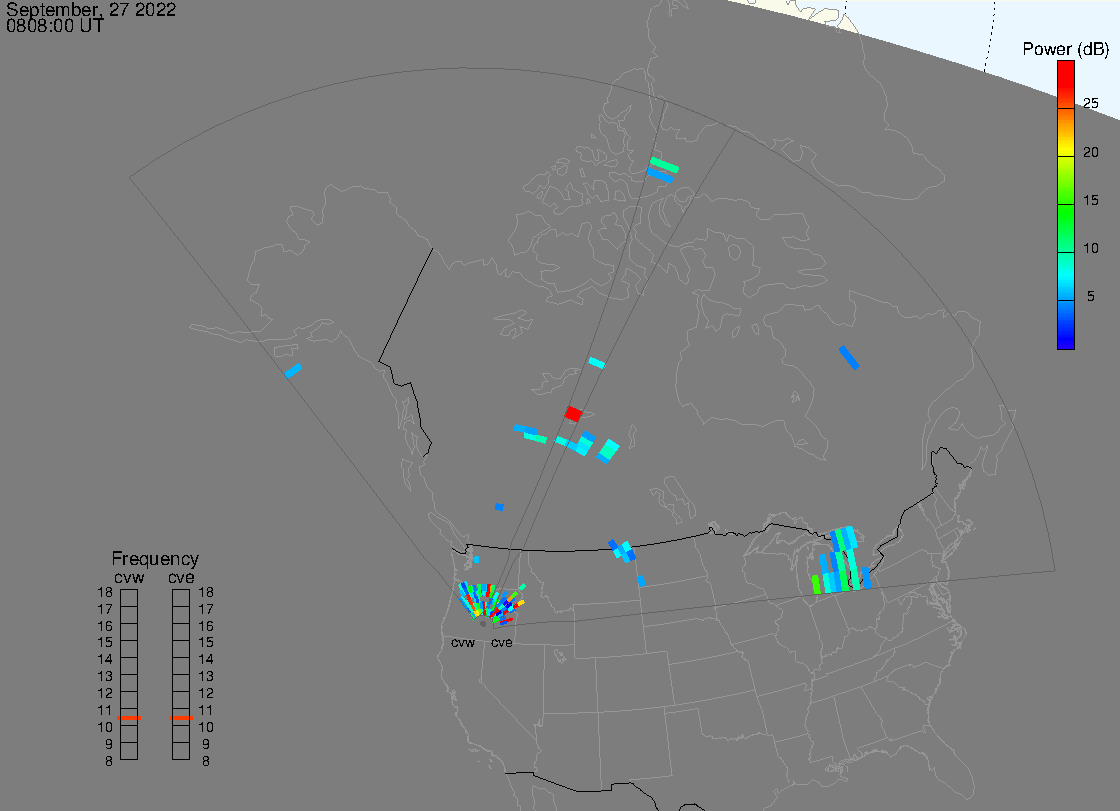Click the "Power (dB)" legend title
1120x811 pixels.
1066,49
